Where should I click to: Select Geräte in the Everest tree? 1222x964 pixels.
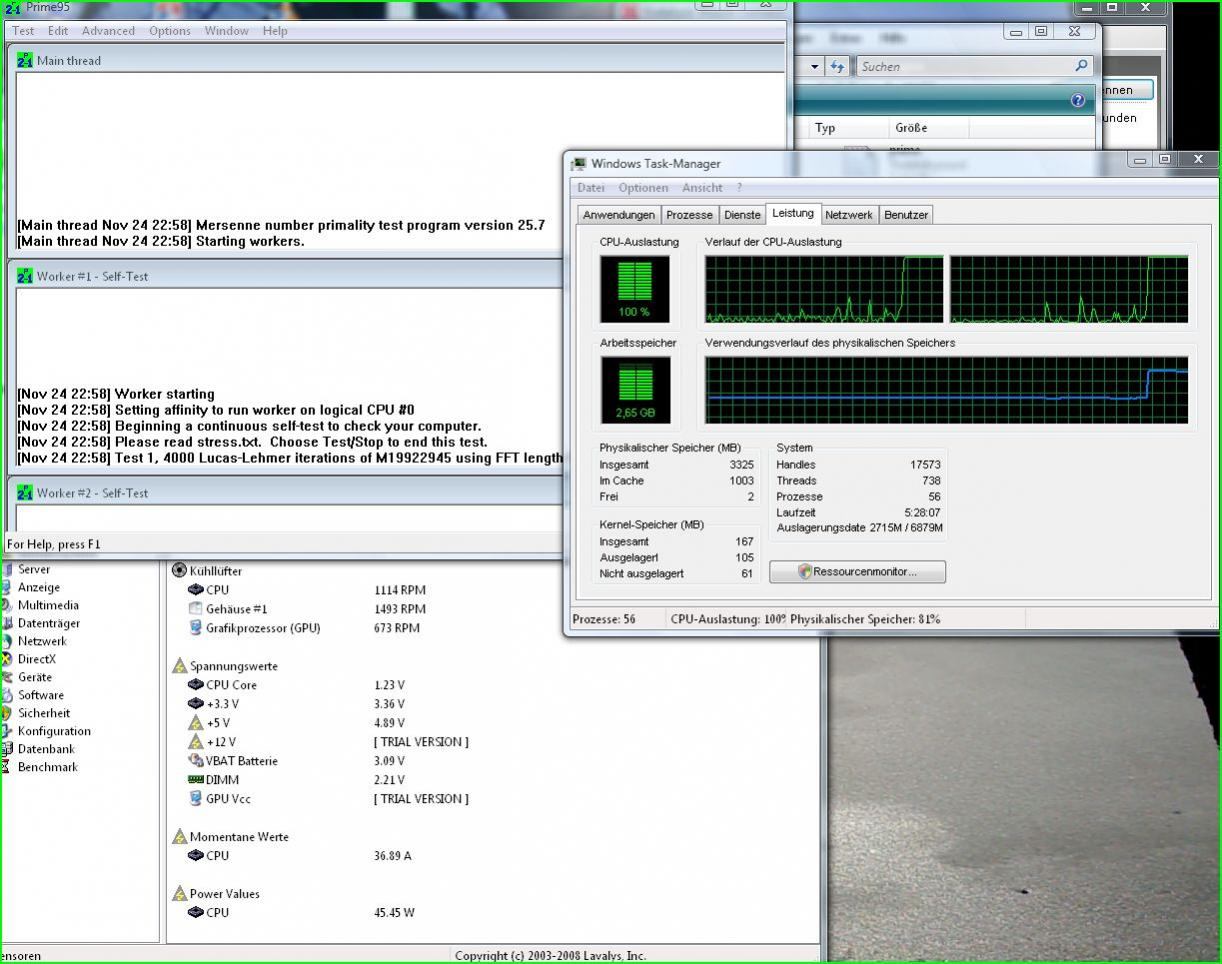35,677
